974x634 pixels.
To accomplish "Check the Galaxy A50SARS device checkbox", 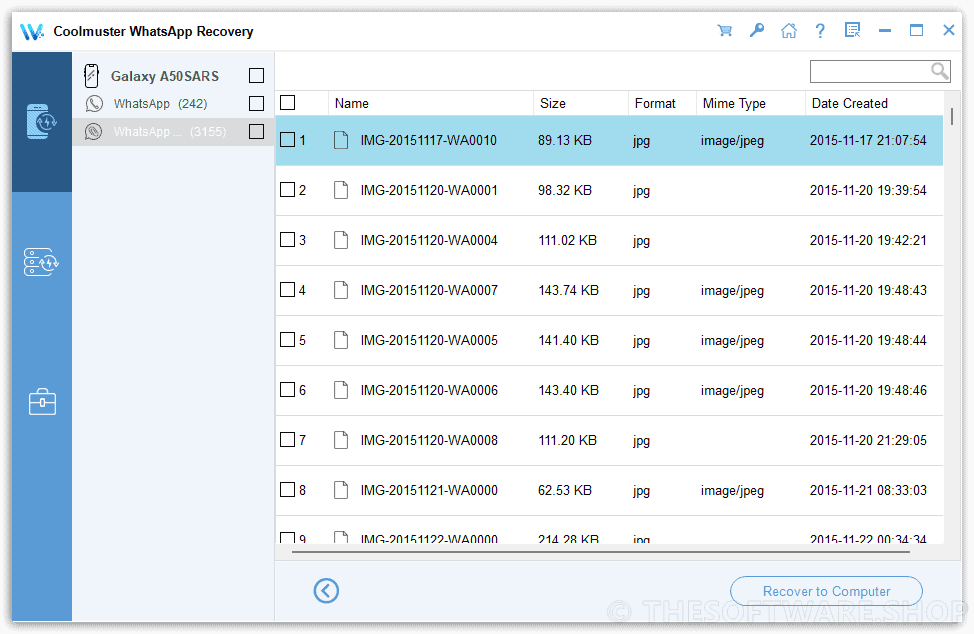I will click(x=257, y=76).
